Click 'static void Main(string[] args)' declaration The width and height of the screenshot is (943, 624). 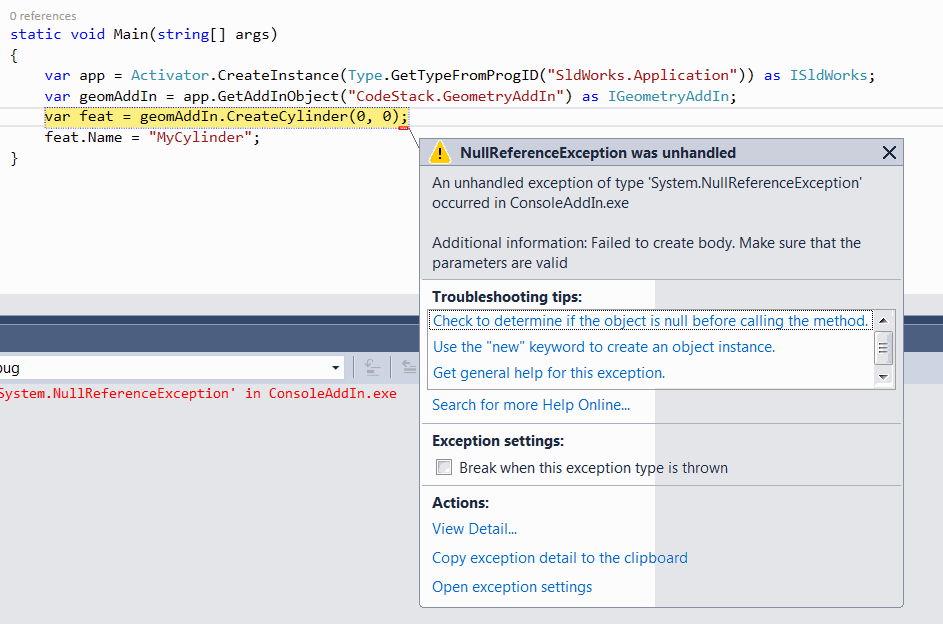pyautogui.click(x=144, y=34)
